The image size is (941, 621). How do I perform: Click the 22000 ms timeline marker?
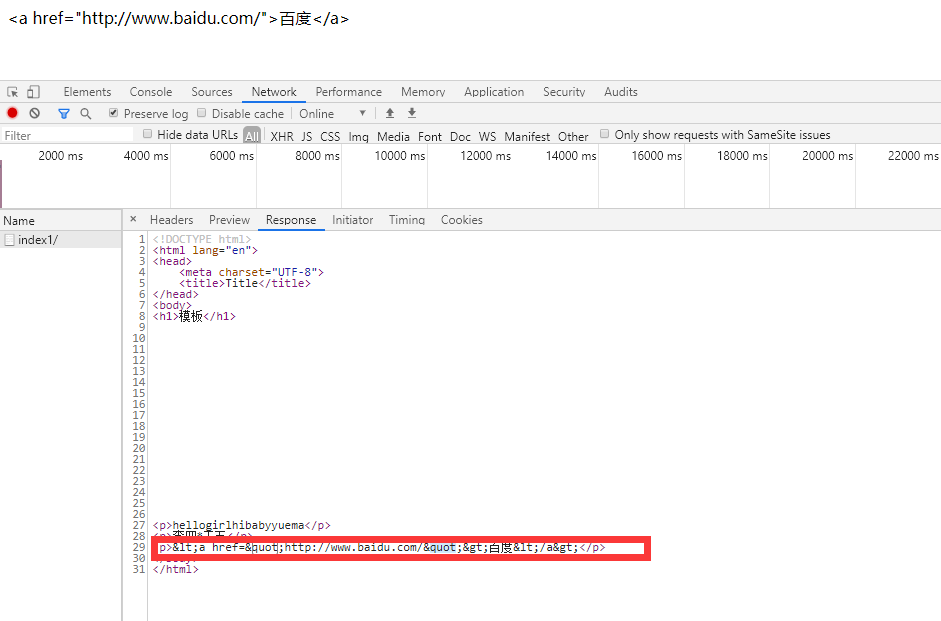(913, 155)
